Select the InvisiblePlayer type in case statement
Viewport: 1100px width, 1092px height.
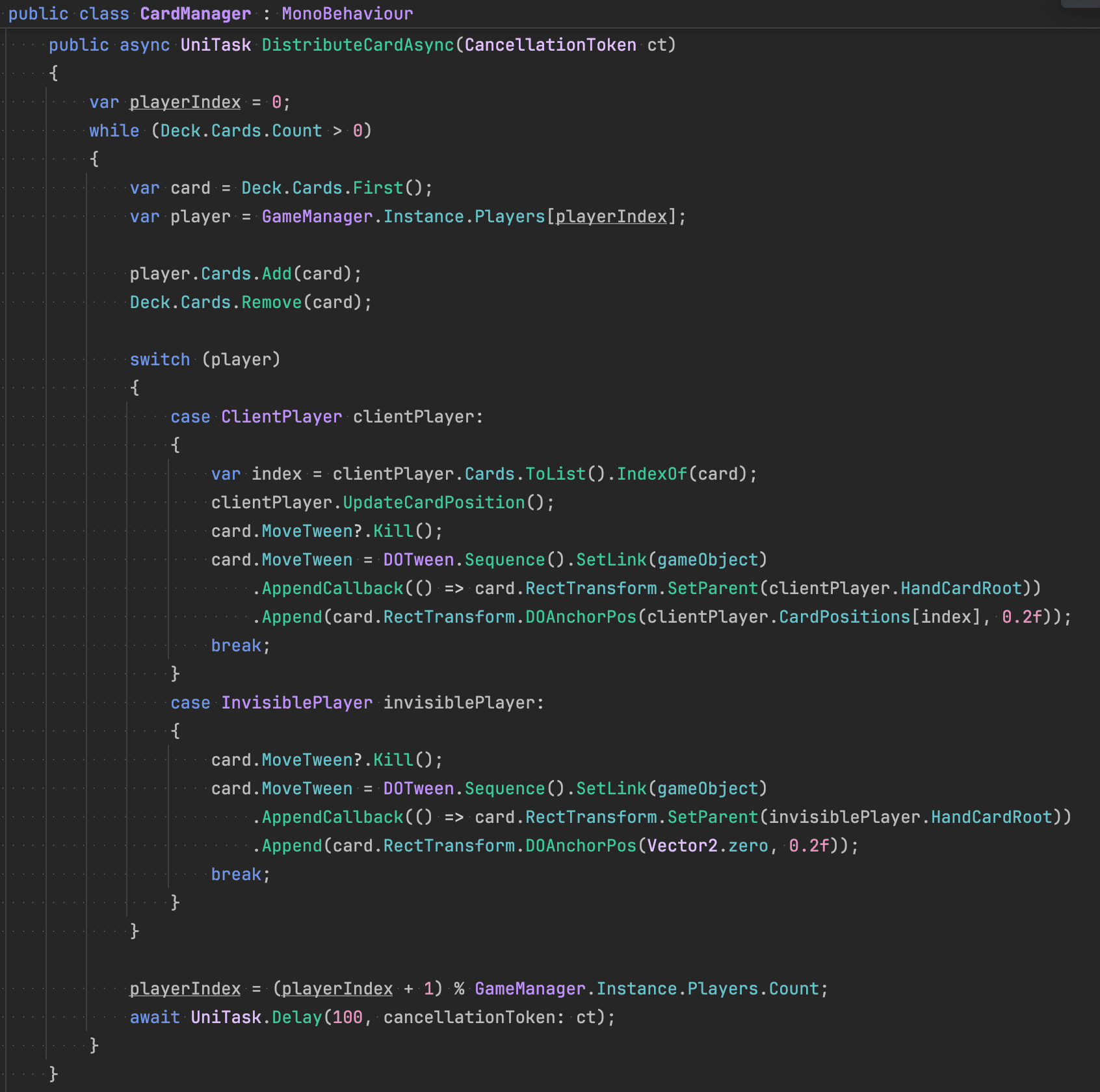pyautogui.click(x=296, y=703)
